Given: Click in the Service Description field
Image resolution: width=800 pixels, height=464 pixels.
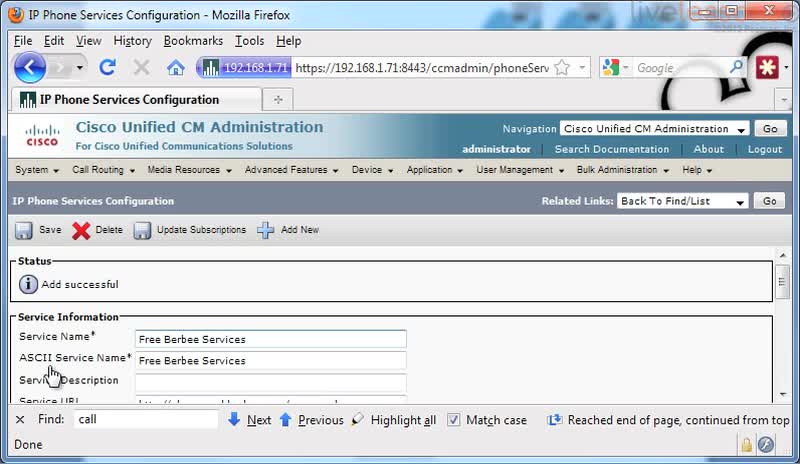Looking at the screenshot, I should tap(270, 382).
